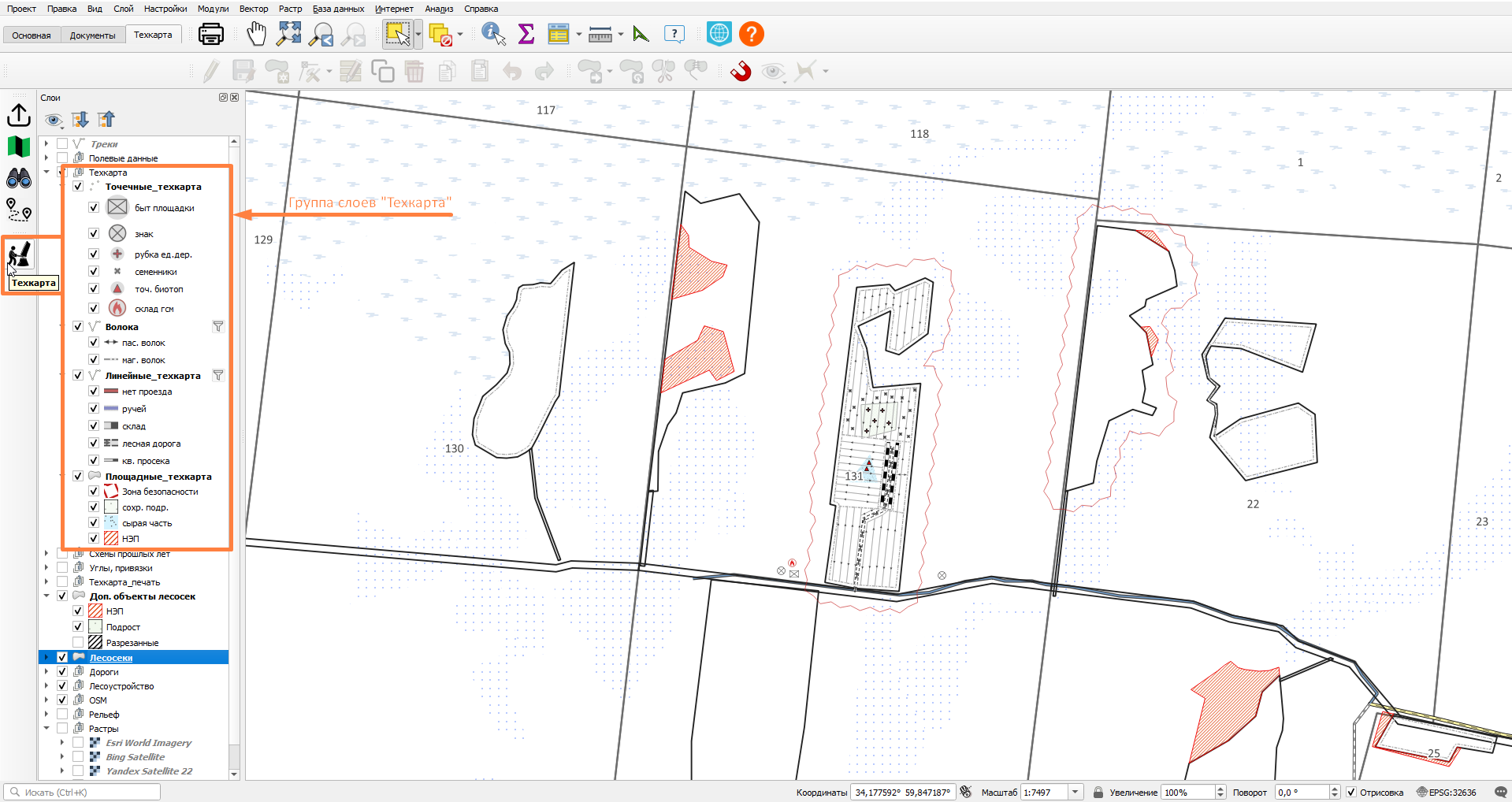The width and height of the screenshot is (1512, 802).
Task: Click the сырая часть blue dotted swatch
Action: (111, 522)
